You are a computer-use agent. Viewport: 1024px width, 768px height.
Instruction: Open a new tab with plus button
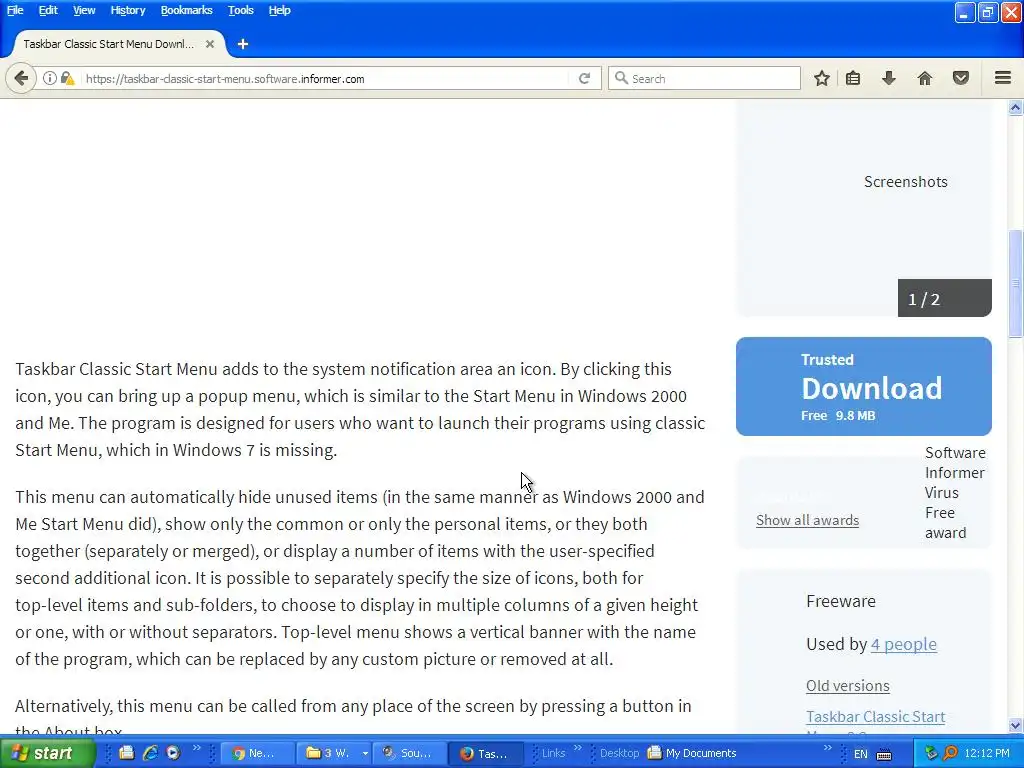(243, 44)
